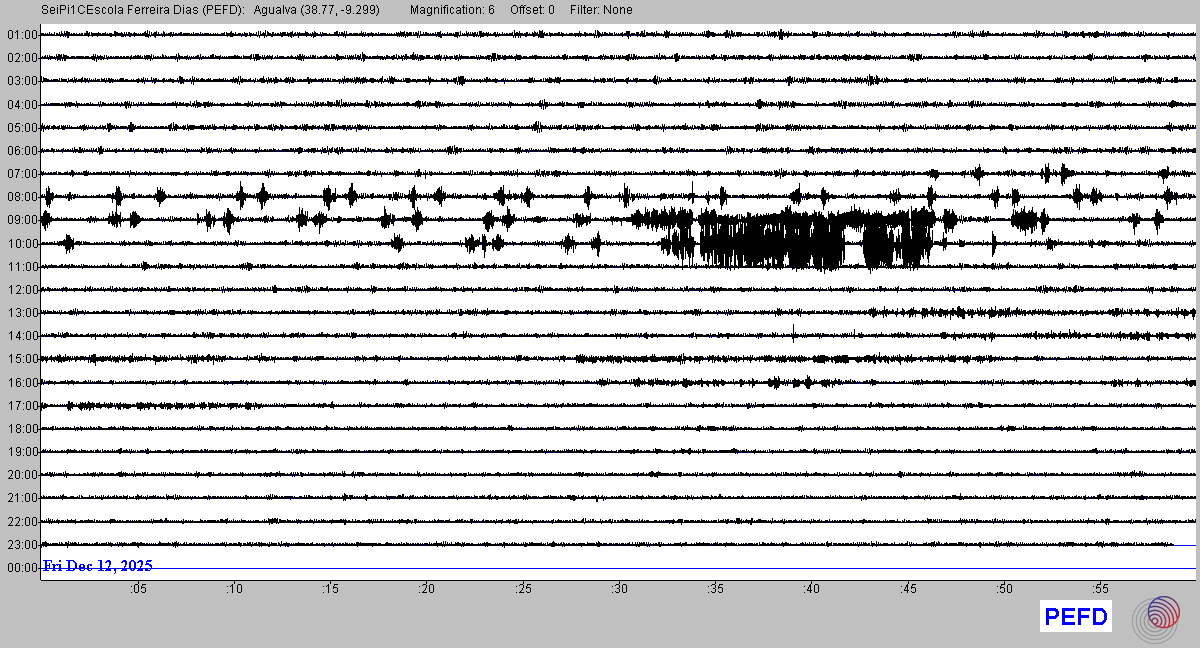The image size is (1200, 648).
Task: Click the :55 minute axis marker
Action: [x=1099, y=589]
